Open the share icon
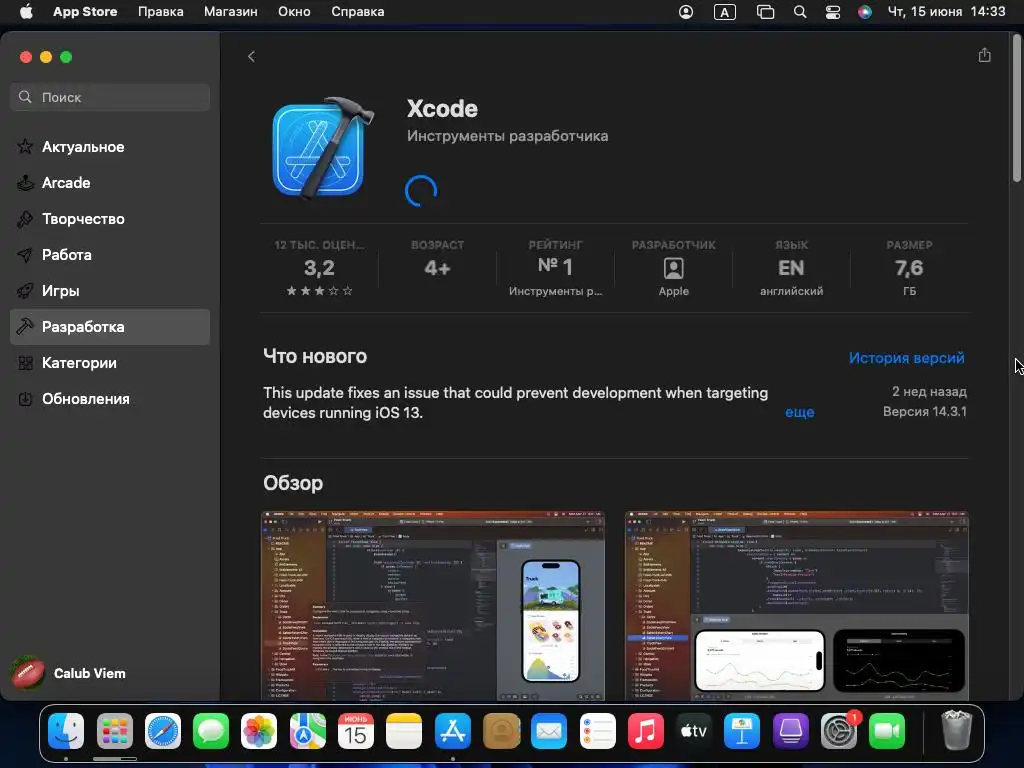This screenshot has width=1024, height=768. 984,56
